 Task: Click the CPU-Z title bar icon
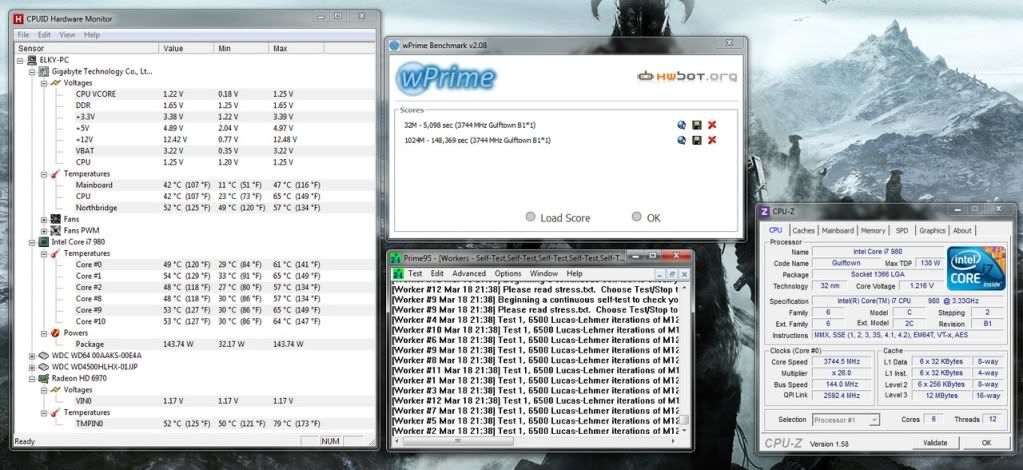point(765,211)
